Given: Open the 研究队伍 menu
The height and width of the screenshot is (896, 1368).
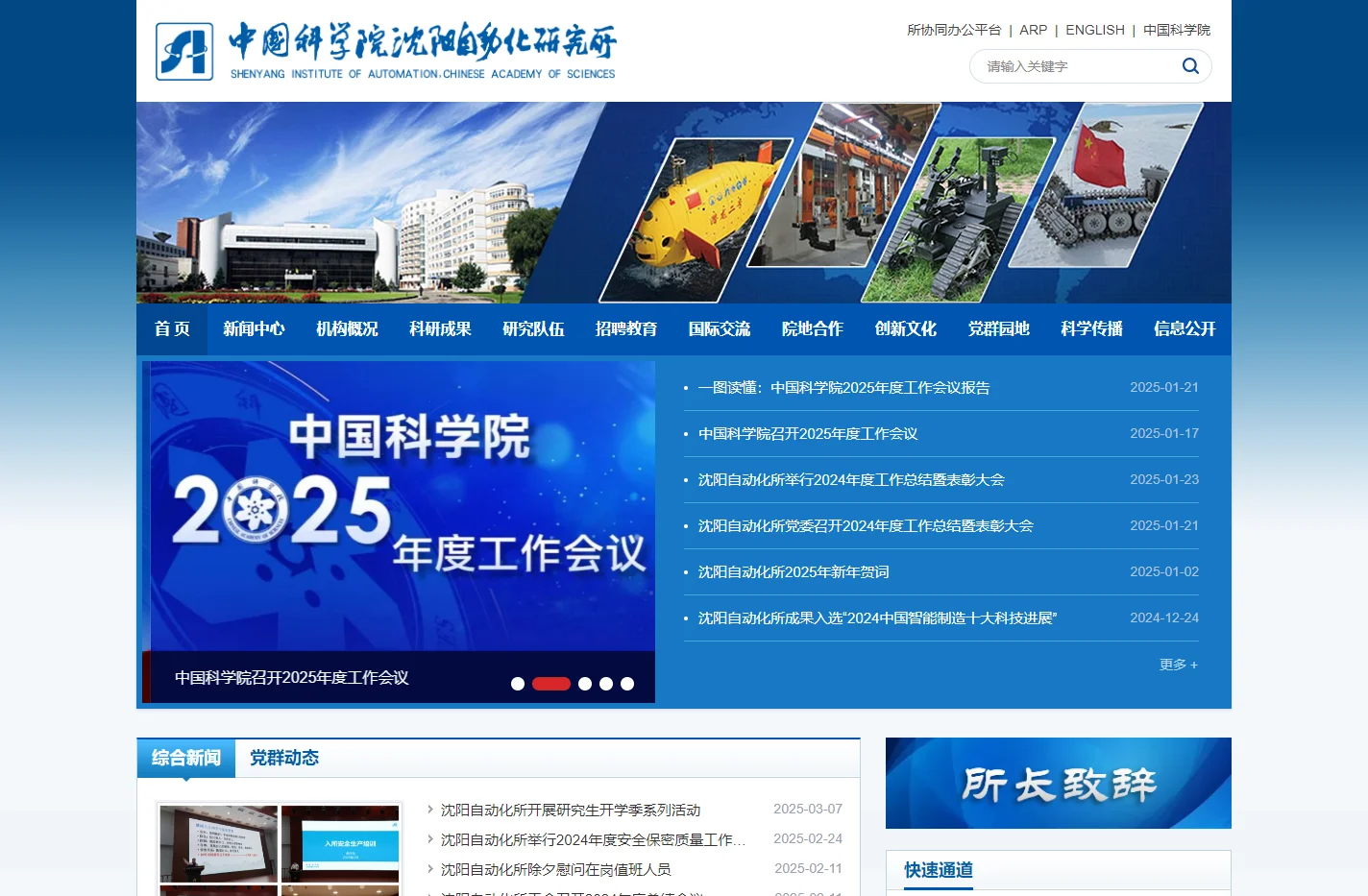Looking at the screenshot, I should pos(533,328).
